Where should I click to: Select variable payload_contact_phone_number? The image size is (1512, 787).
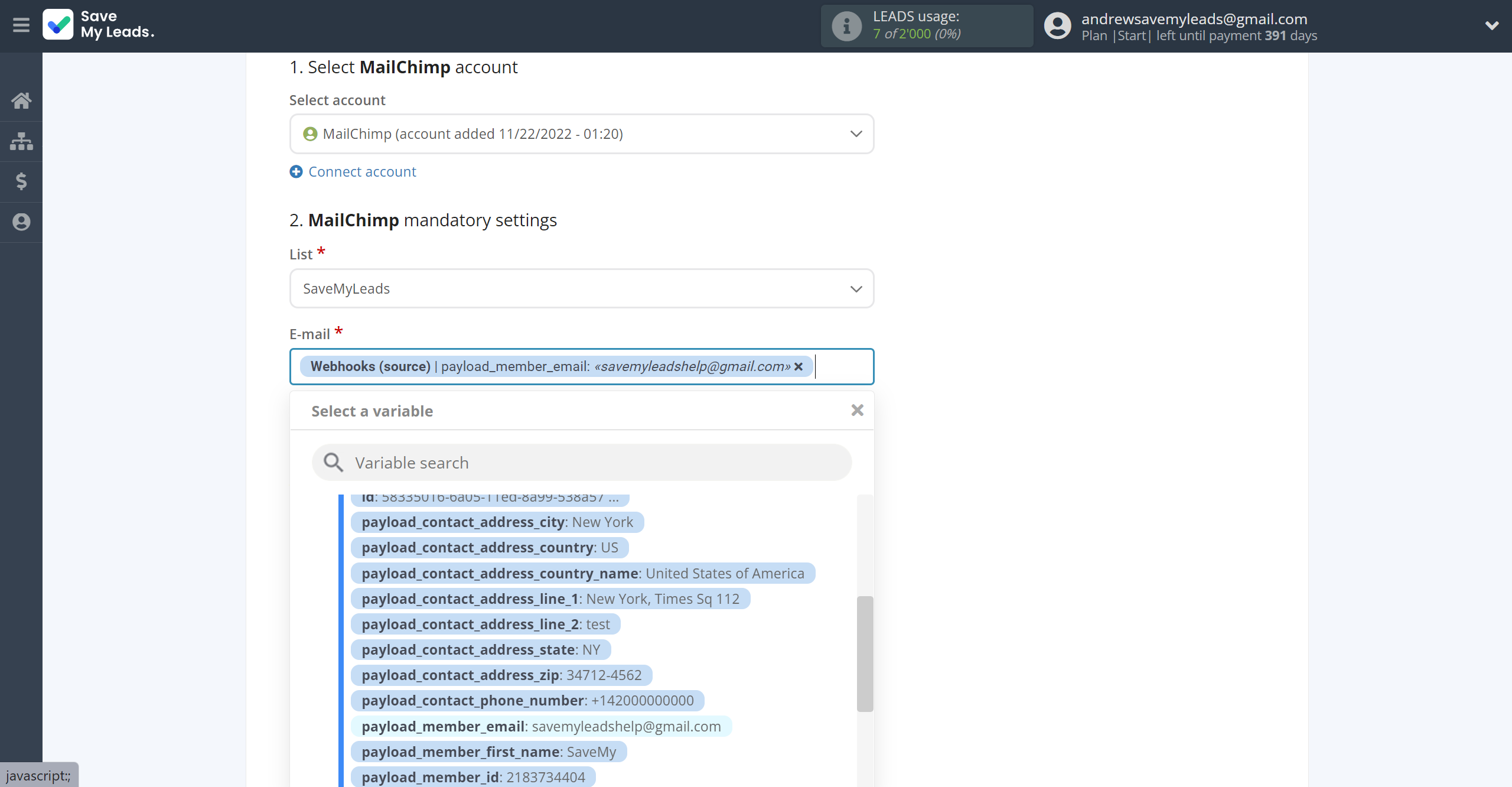pyautogui.click(x=527, y=701)
